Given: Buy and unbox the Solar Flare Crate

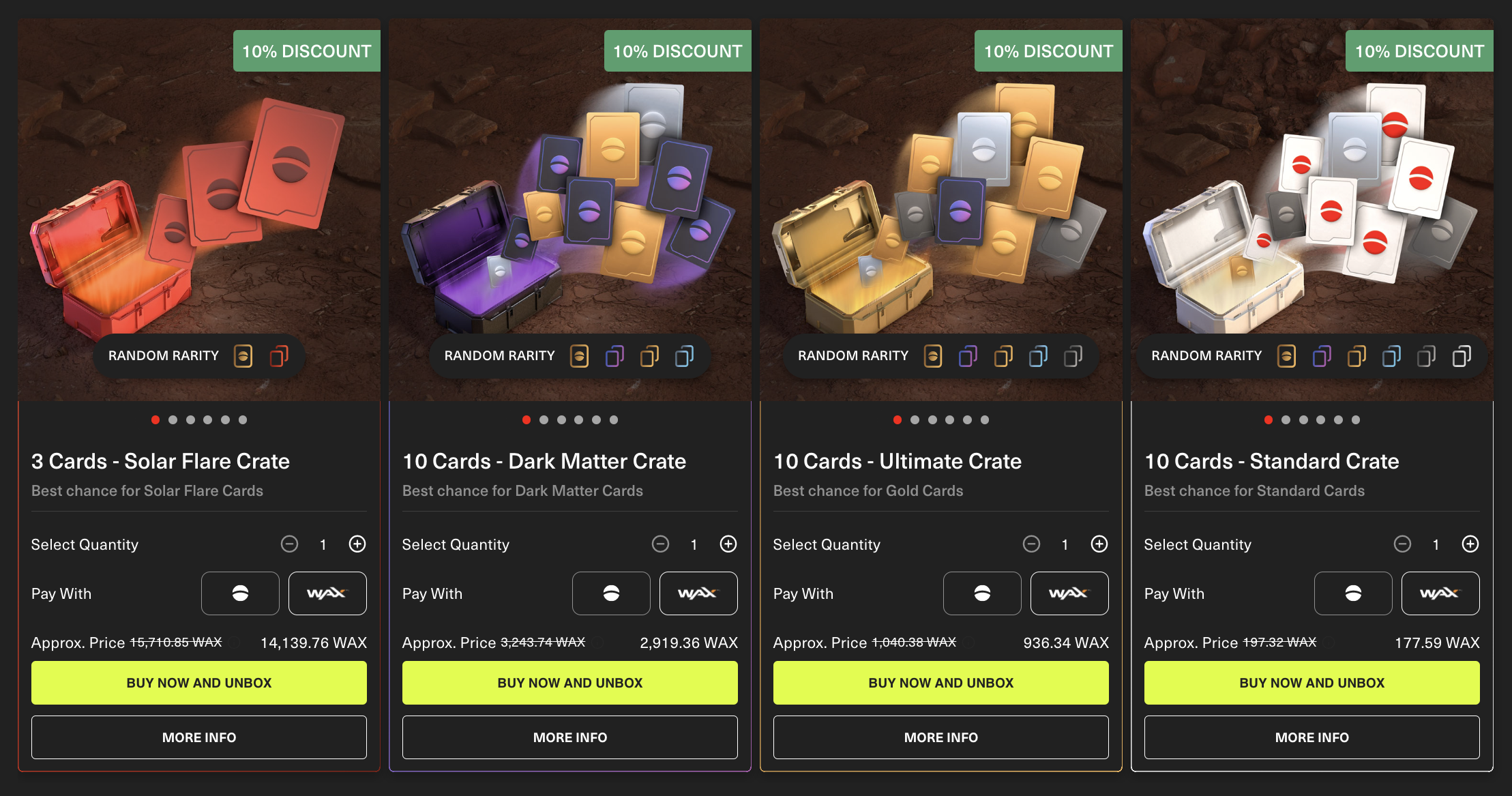Looking at the screenshot, I should [199, 683].
